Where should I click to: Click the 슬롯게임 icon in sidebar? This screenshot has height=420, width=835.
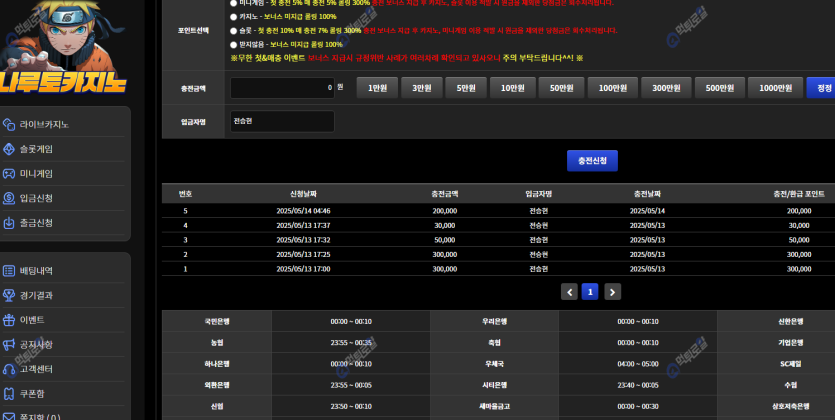[9, 149]
